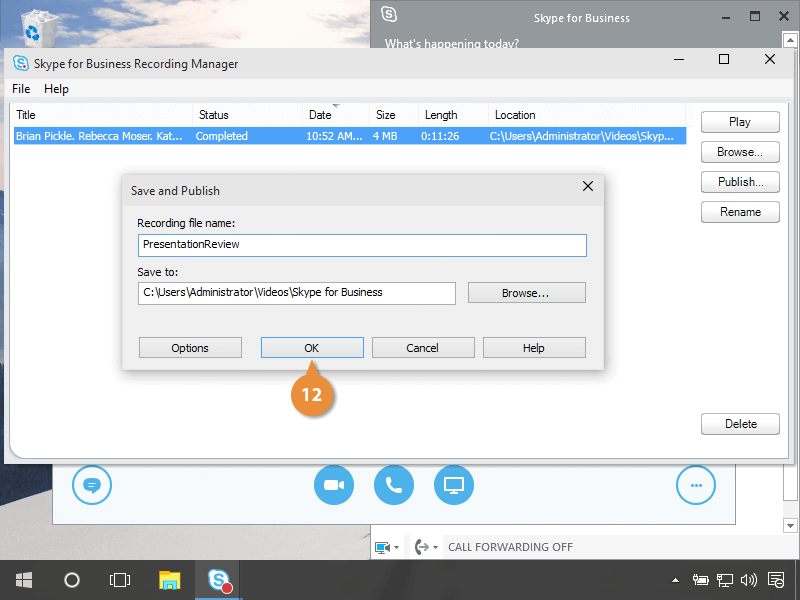Click the volume speaker tray icon
The image size is (800, 600).
pyautogui.click(x=749, y=580)
